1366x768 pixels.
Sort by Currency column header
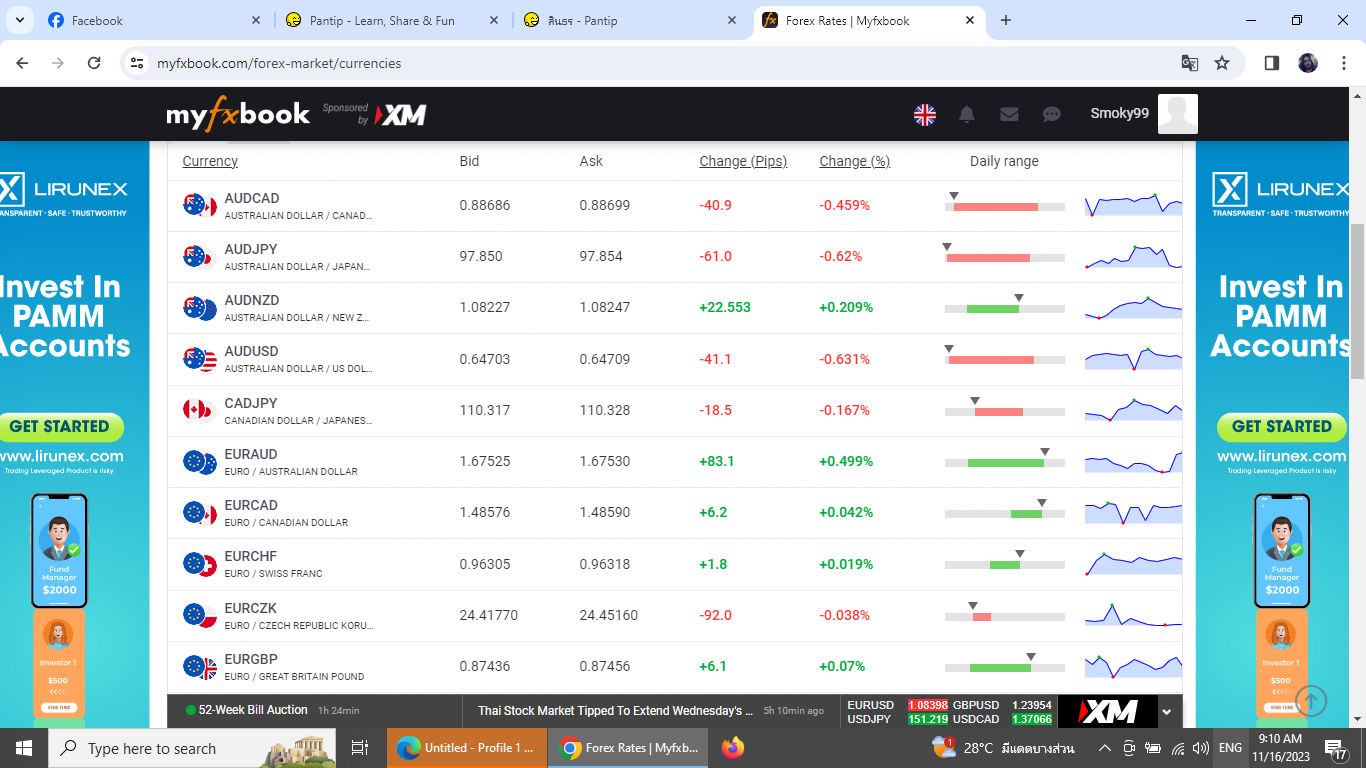[x=210, y=161]
